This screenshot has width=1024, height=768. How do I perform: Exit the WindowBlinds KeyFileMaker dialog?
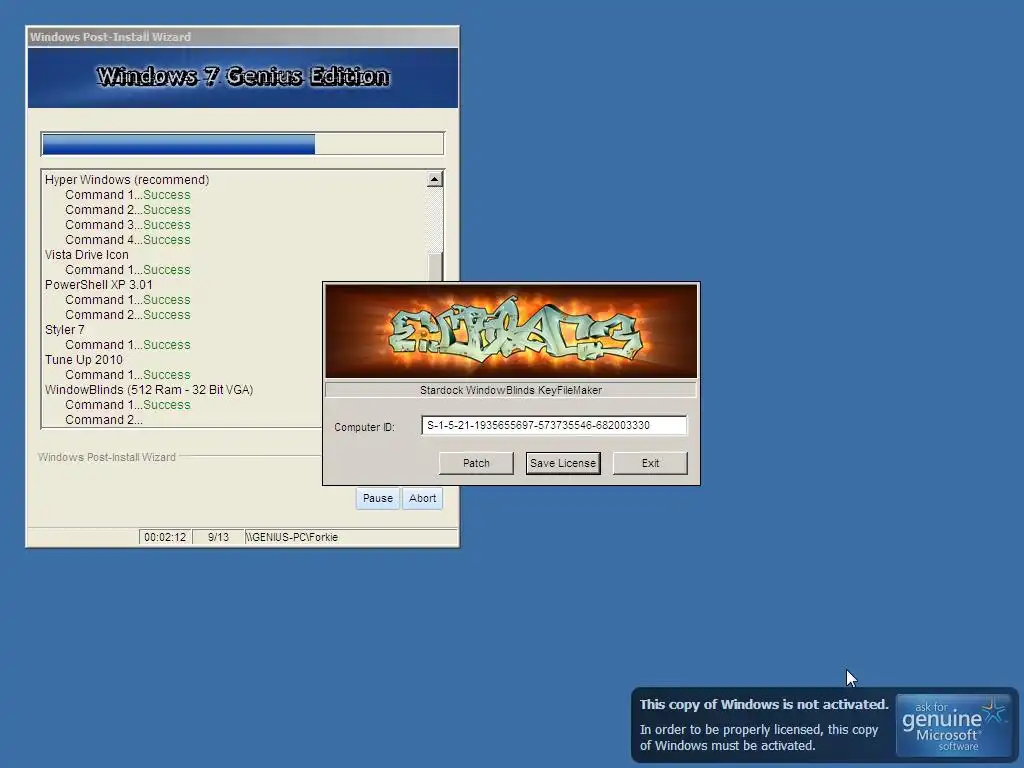pyautogui.click(x=650, y=463)
